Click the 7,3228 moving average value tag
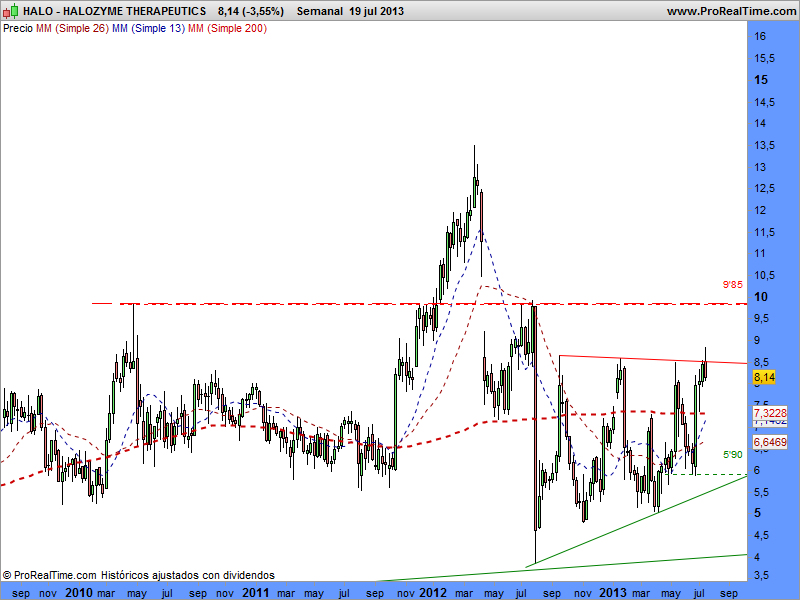The width and height of the screenshot is (800, 600). [770, 413]
